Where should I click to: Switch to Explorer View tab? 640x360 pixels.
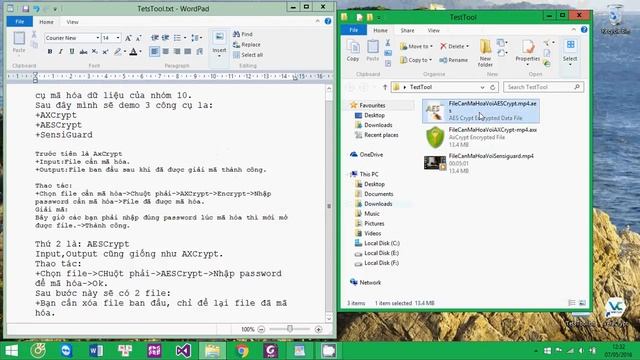point(433,31)
